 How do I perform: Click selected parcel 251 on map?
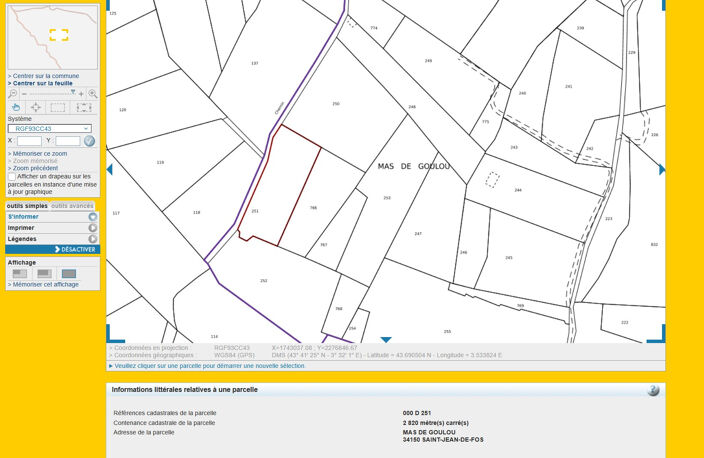pos(278,184)
